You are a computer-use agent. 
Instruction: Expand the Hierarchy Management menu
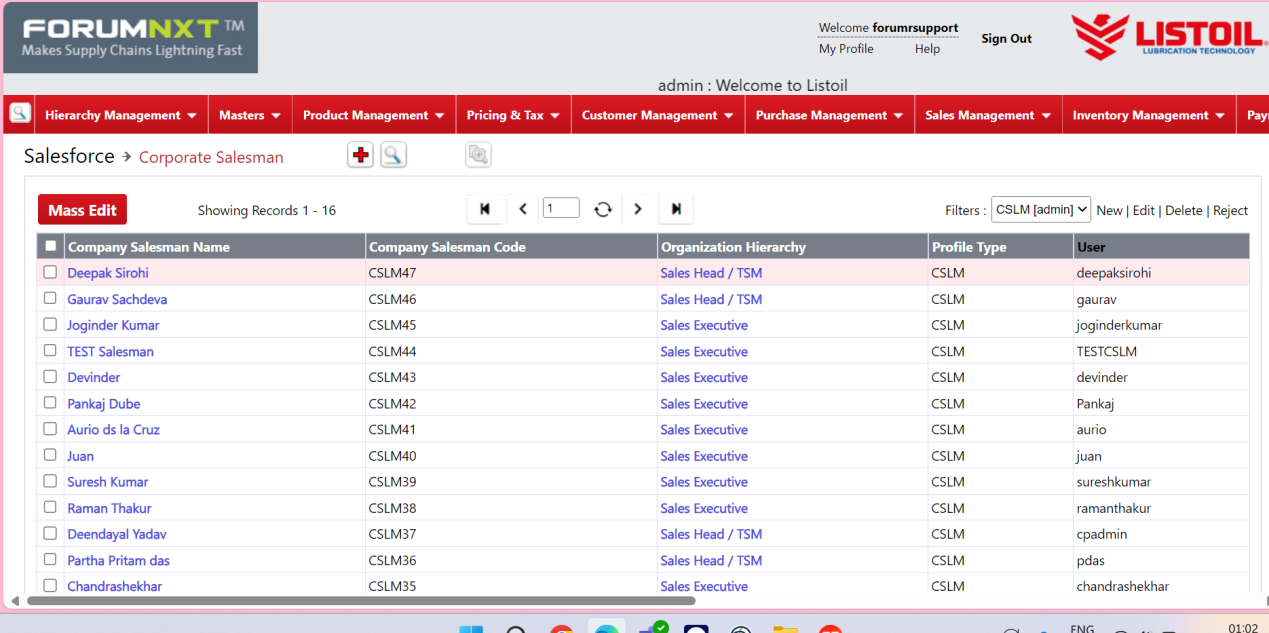tap(121, 115)
